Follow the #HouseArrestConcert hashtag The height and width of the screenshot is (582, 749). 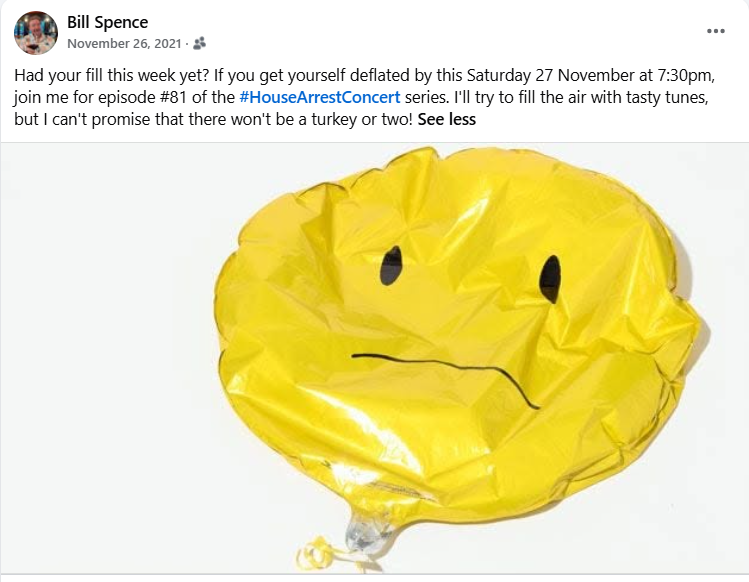[320, 97]
